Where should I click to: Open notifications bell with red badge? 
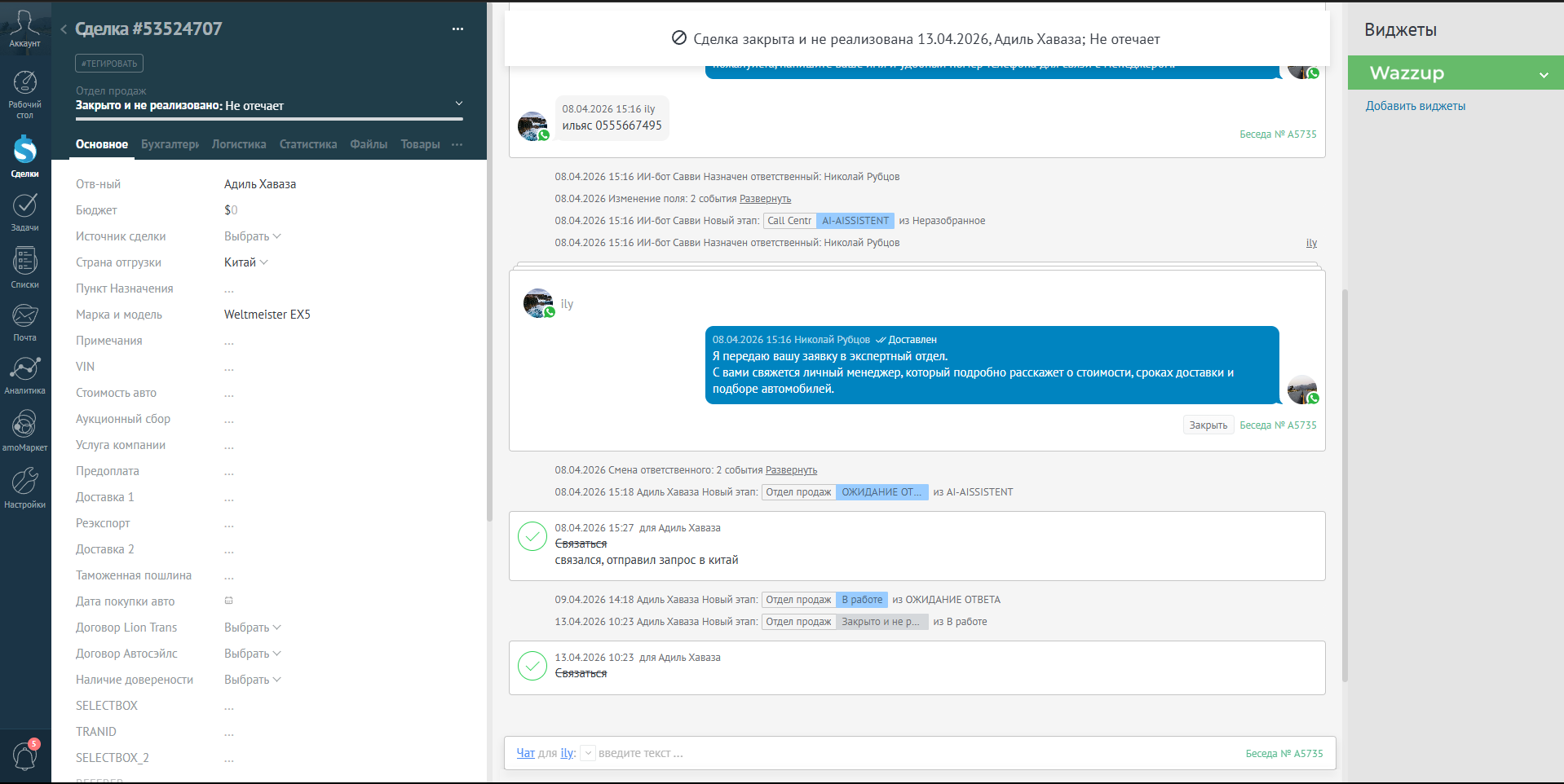(x=25, y=755)
